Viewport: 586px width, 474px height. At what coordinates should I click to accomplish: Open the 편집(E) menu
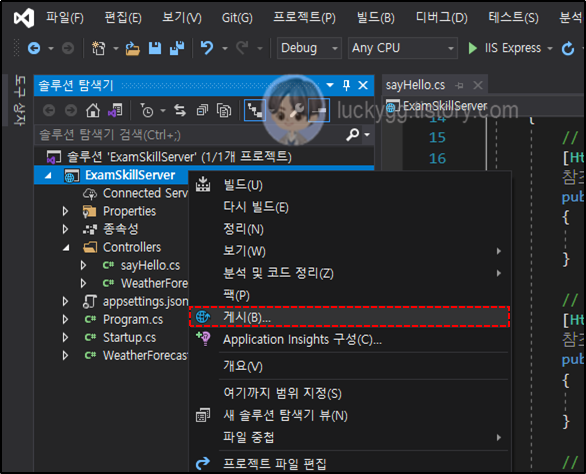(x=123, y=18)
